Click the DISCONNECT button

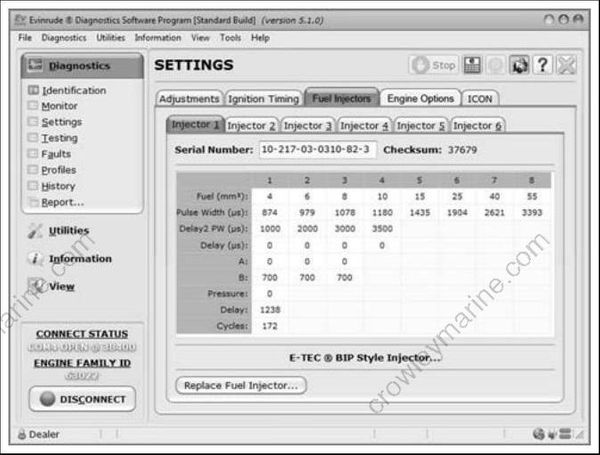(82, 399)
